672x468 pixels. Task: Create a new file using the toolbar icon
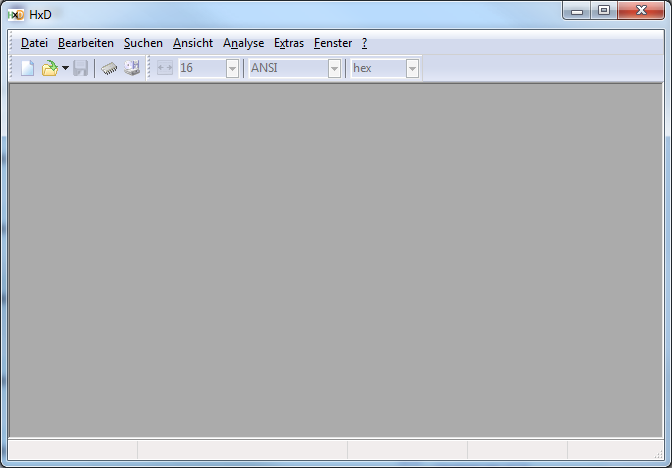(28, 68)
